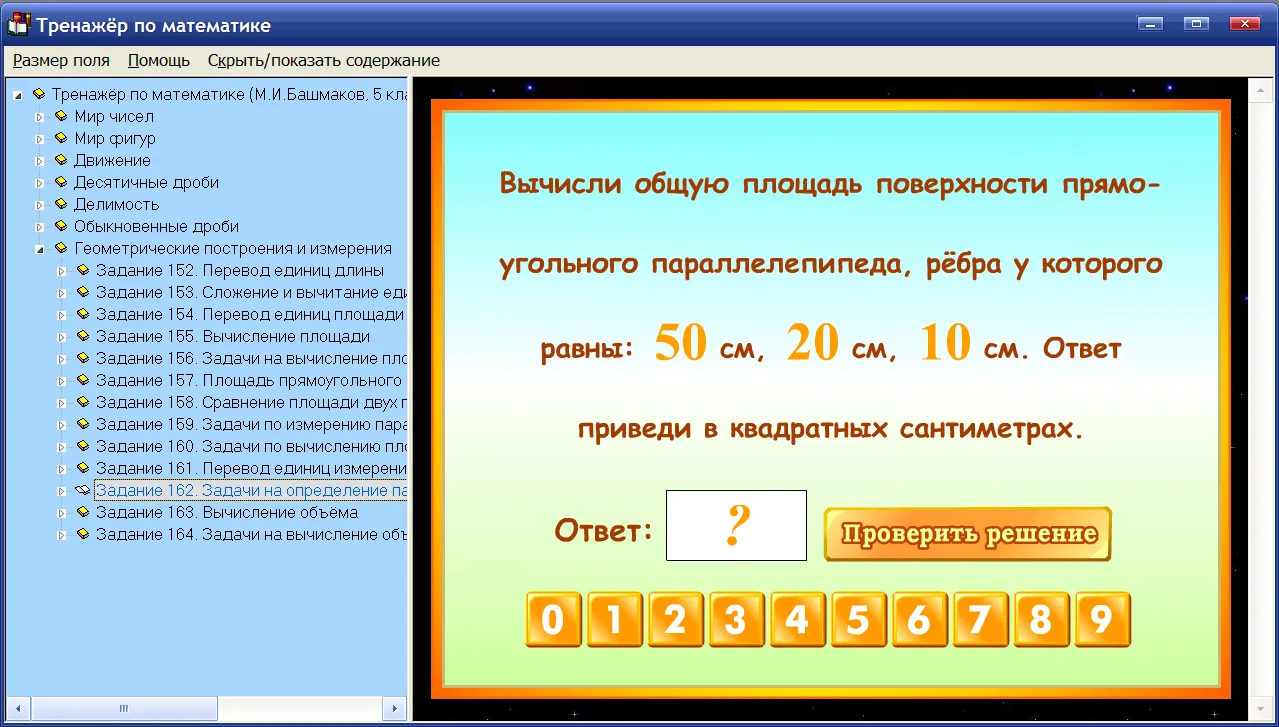Image resolution: width=1279 pixels, height=727 pixels.
Task: Select Задание 153. Сложение и вычитание
Action: [251, 293]
